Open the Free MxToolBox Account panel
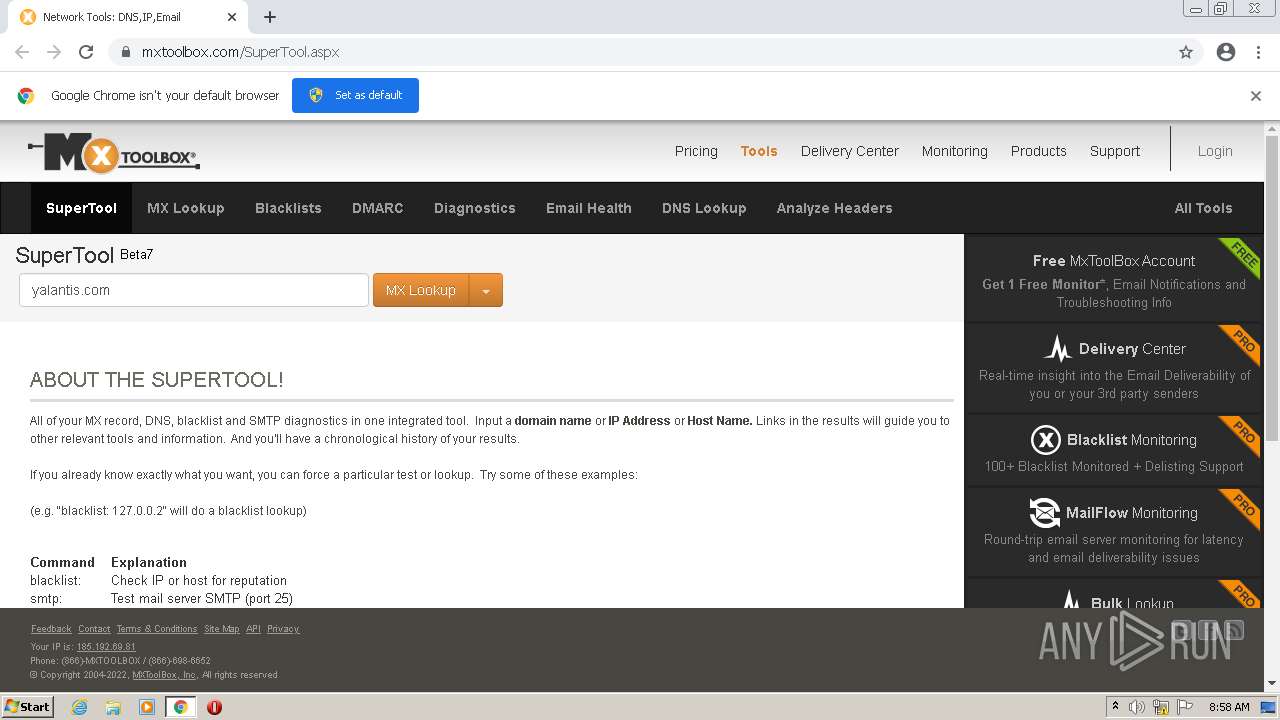Viewport: 1280px width, 720px height. pyautogui.click(x=1114, y=279)
